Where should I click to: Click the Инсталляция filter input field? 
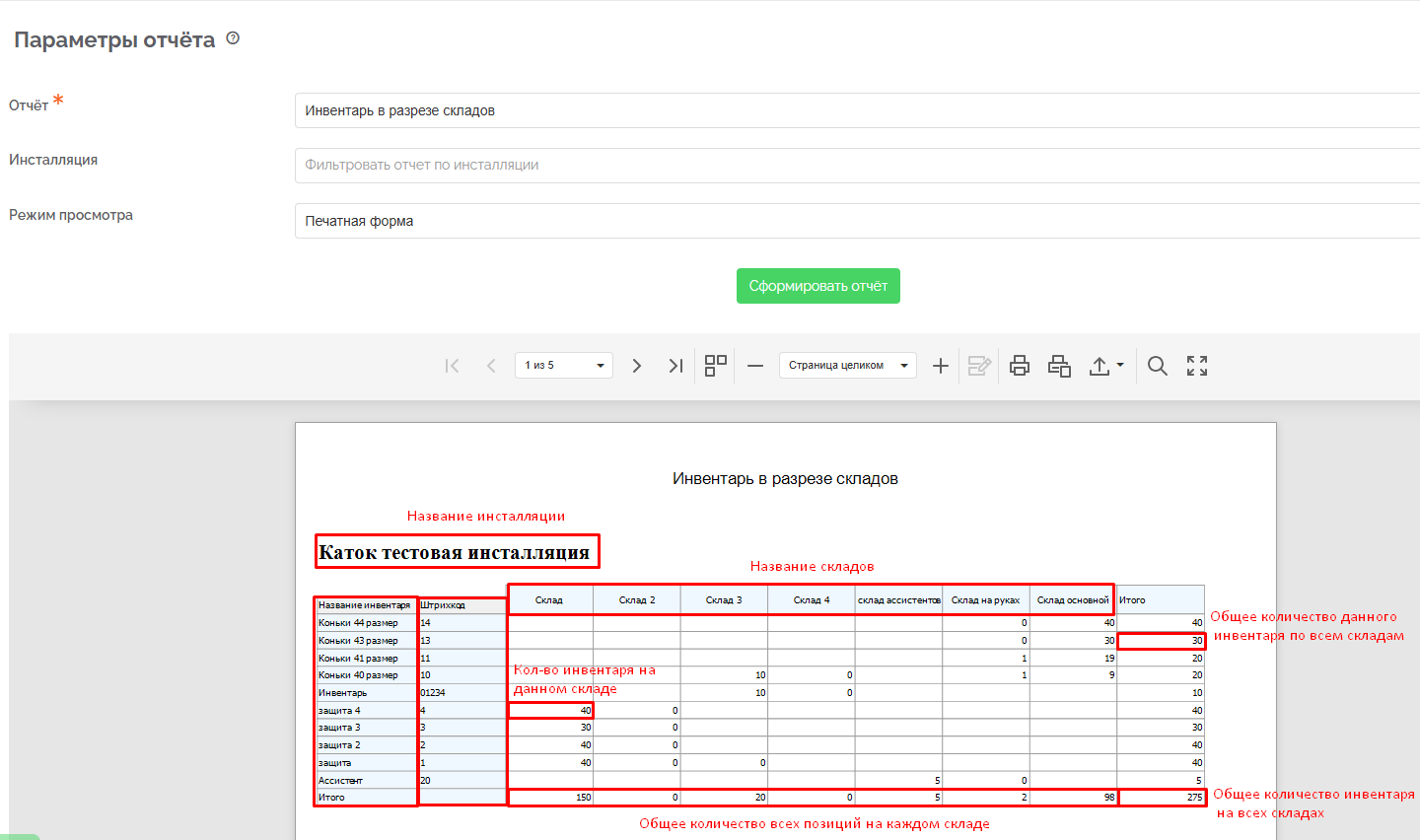click(x=856, y=166)
